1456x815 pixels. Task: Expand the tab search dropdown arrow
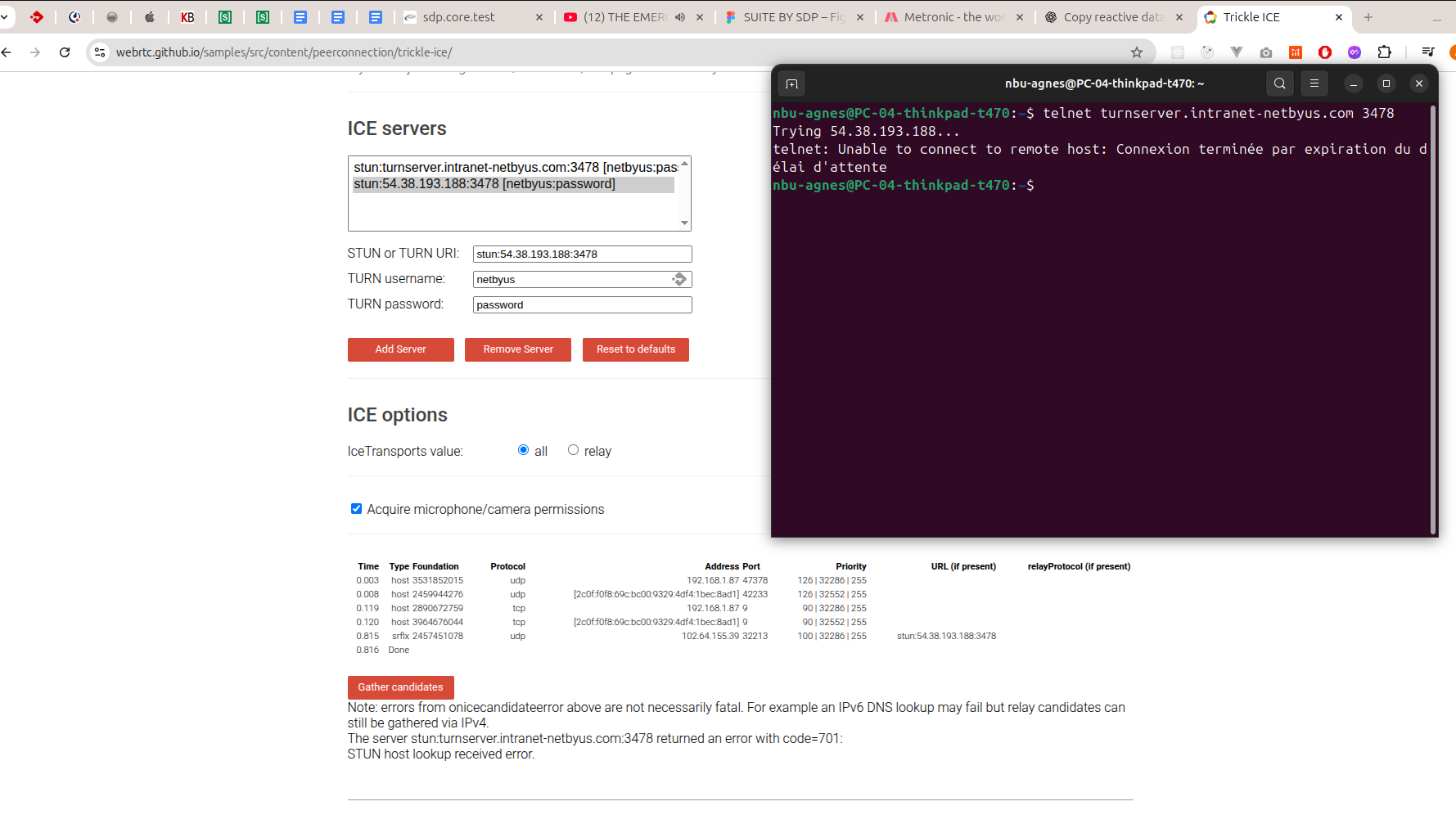[x=5, y=16]
